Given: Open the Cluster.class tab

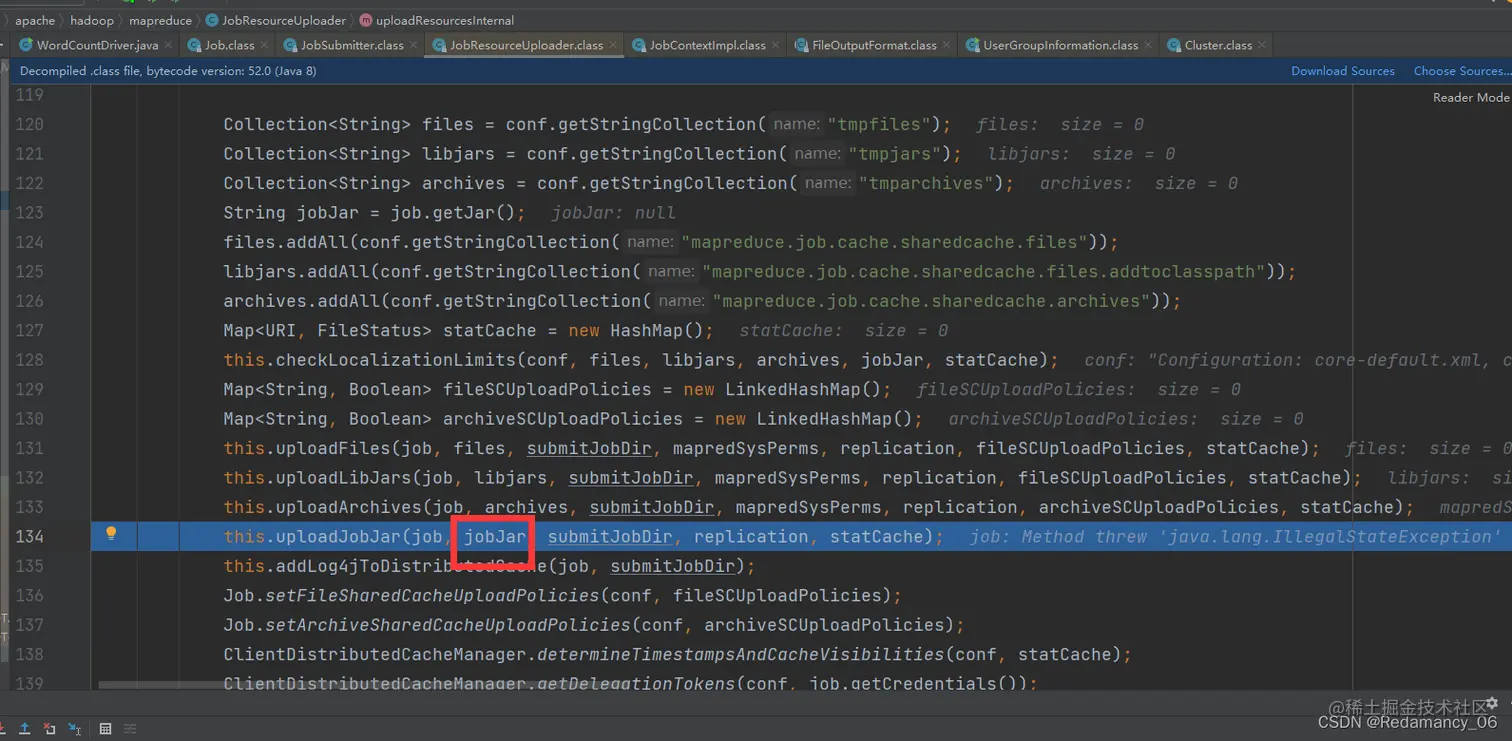Looking at the screenshot, I should click(x=1218, y=45).
